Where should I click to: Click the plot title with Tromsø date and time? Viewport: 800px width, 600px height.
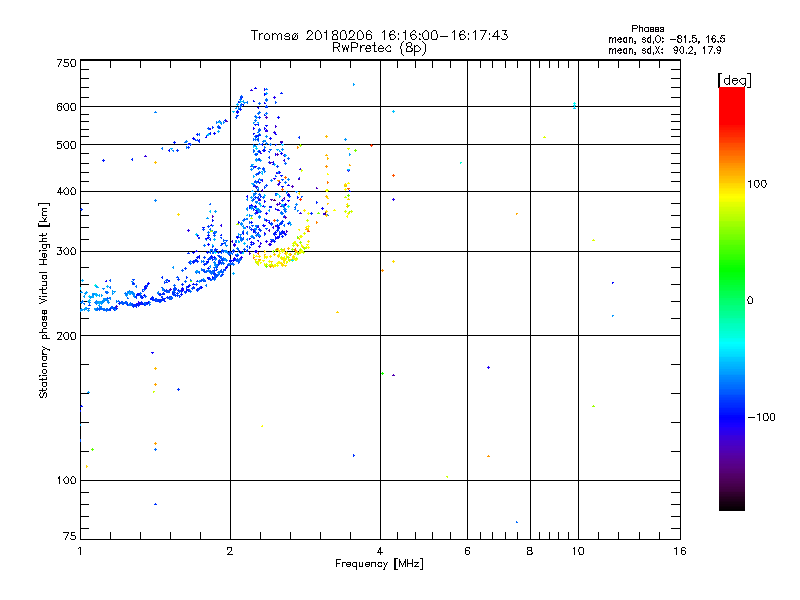point(379,35)
